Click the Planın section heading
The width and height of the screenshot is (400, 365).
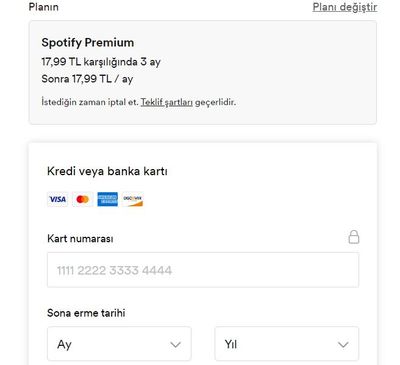pos(44,7)
